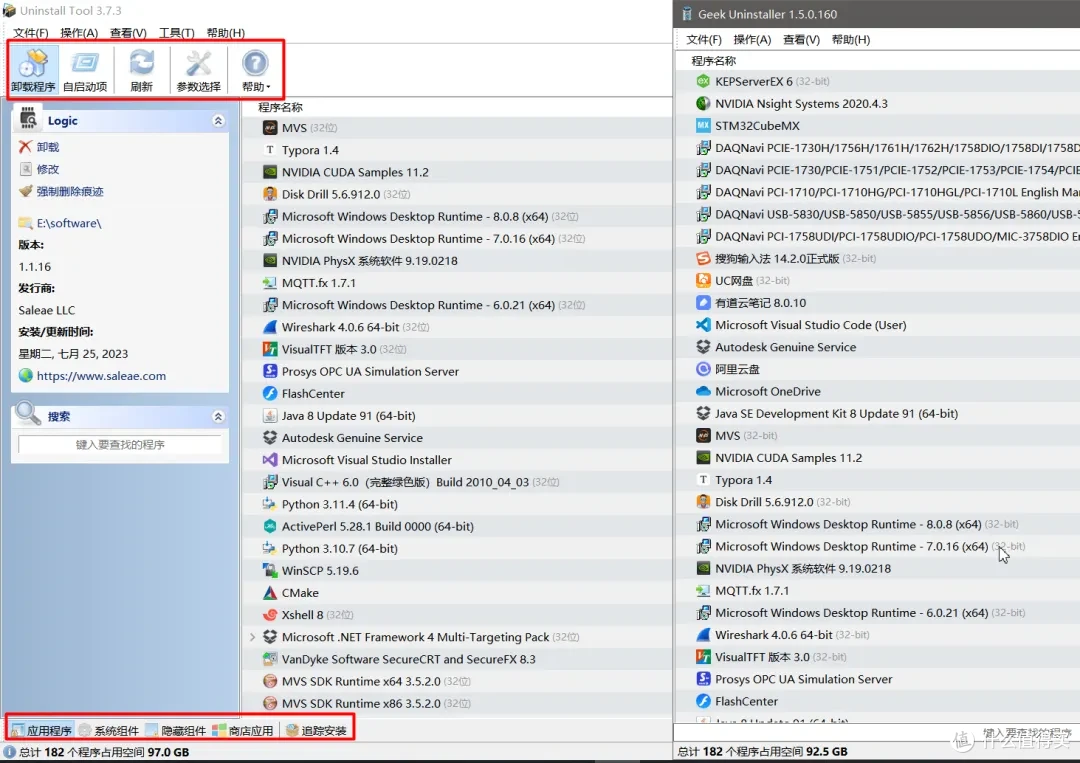Select KEPServerEX 6 icon in Geek Uninstaller
This screenshot has width=1080, height=763.
[x=703, y=81]
